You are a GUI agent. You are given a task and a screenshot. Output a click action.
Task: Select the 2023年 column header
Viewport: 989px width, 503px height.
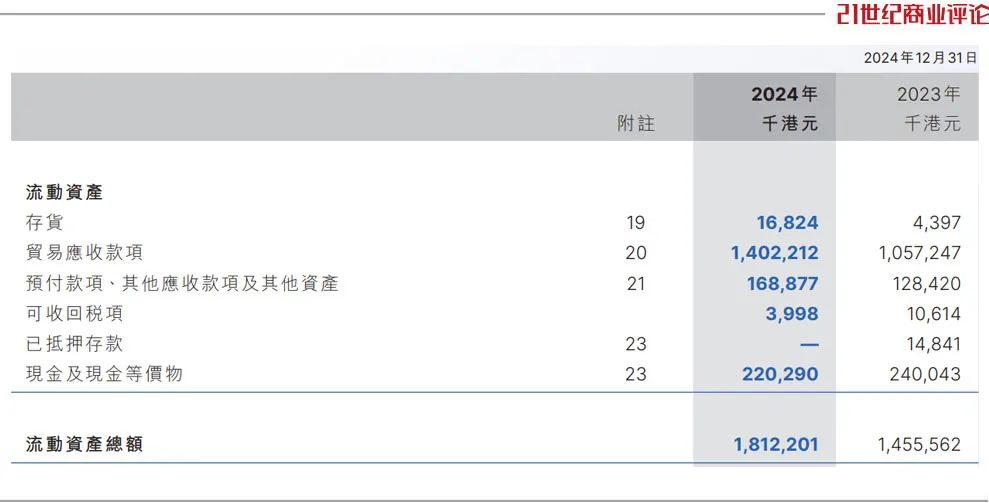point(928,94)
